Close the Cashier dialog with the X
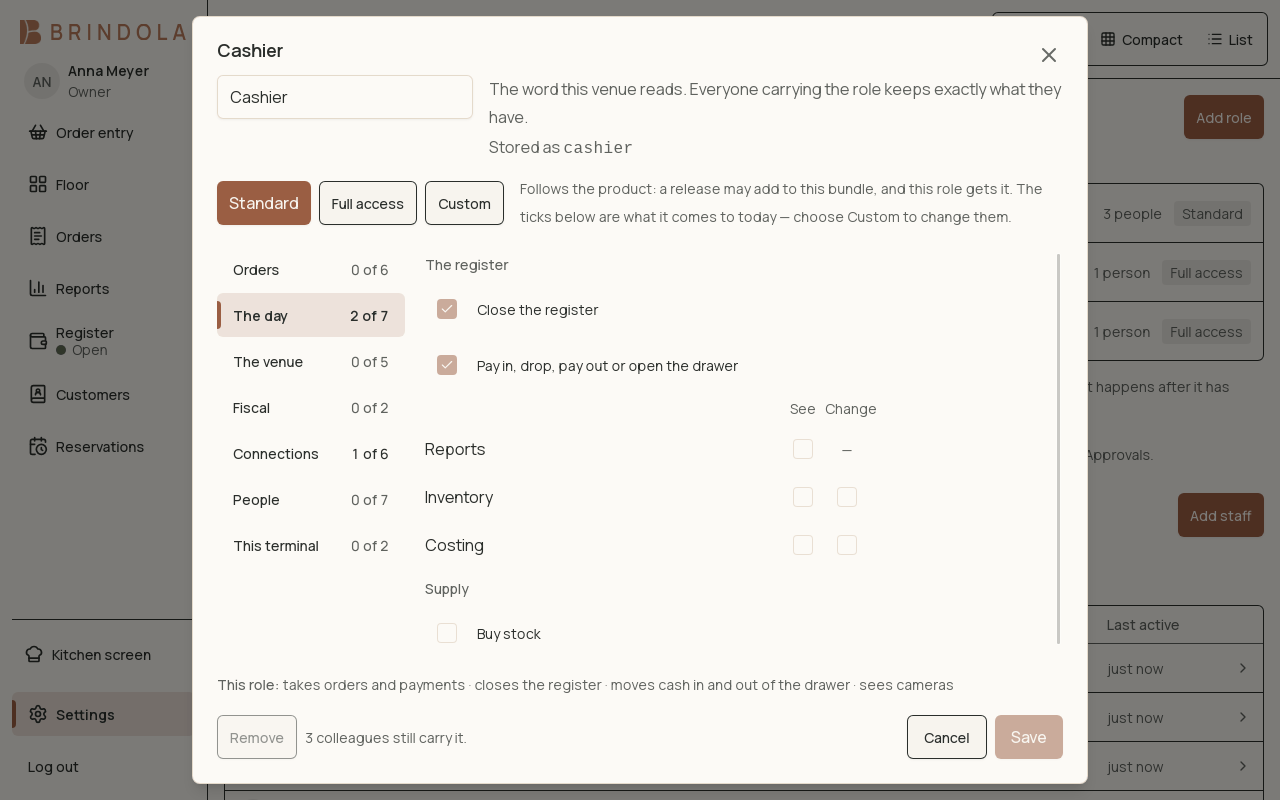The image size is (1280, 800). pos(1049,55)
